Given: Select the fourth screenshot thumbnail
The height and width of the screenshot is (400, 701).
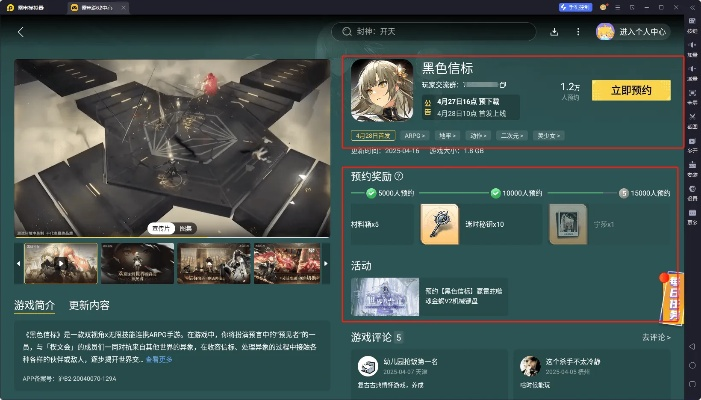Looking at the screenshot, I should point(287,263).
